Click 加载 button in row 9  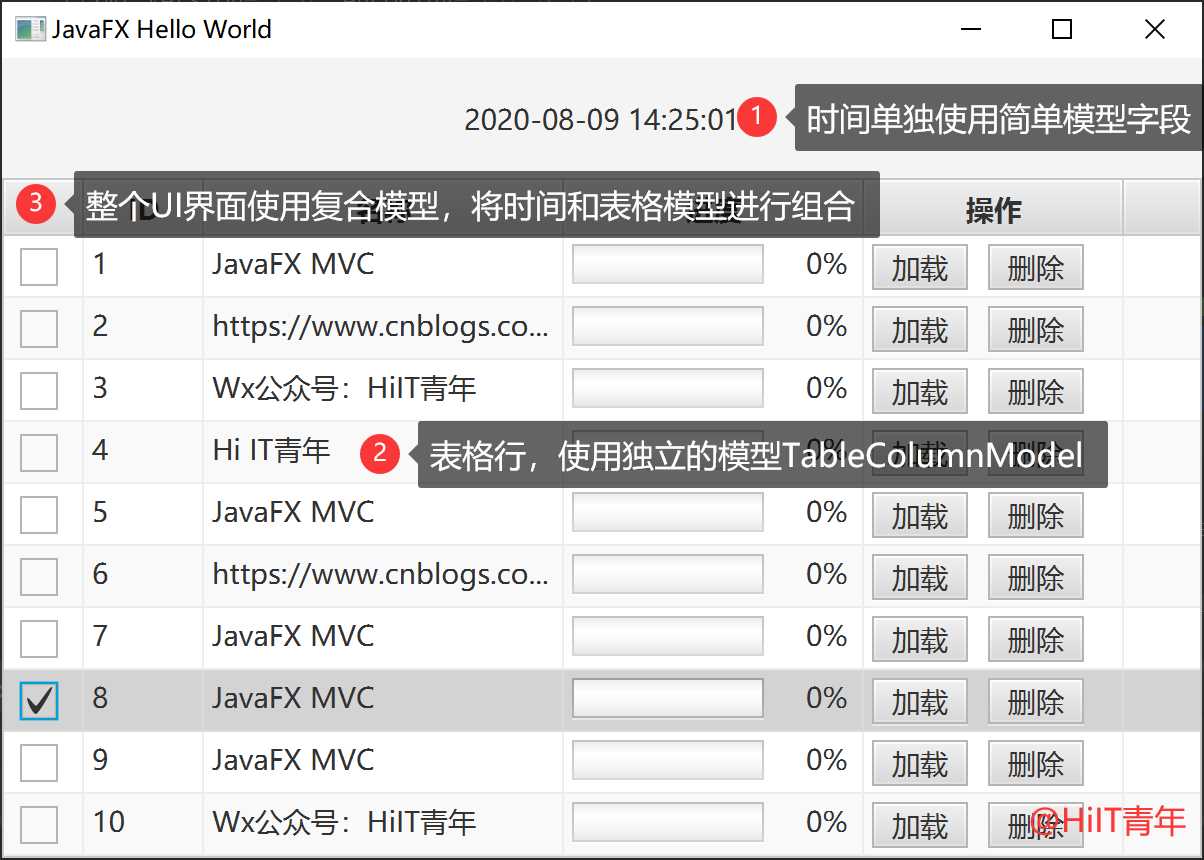tap(919, 764)
